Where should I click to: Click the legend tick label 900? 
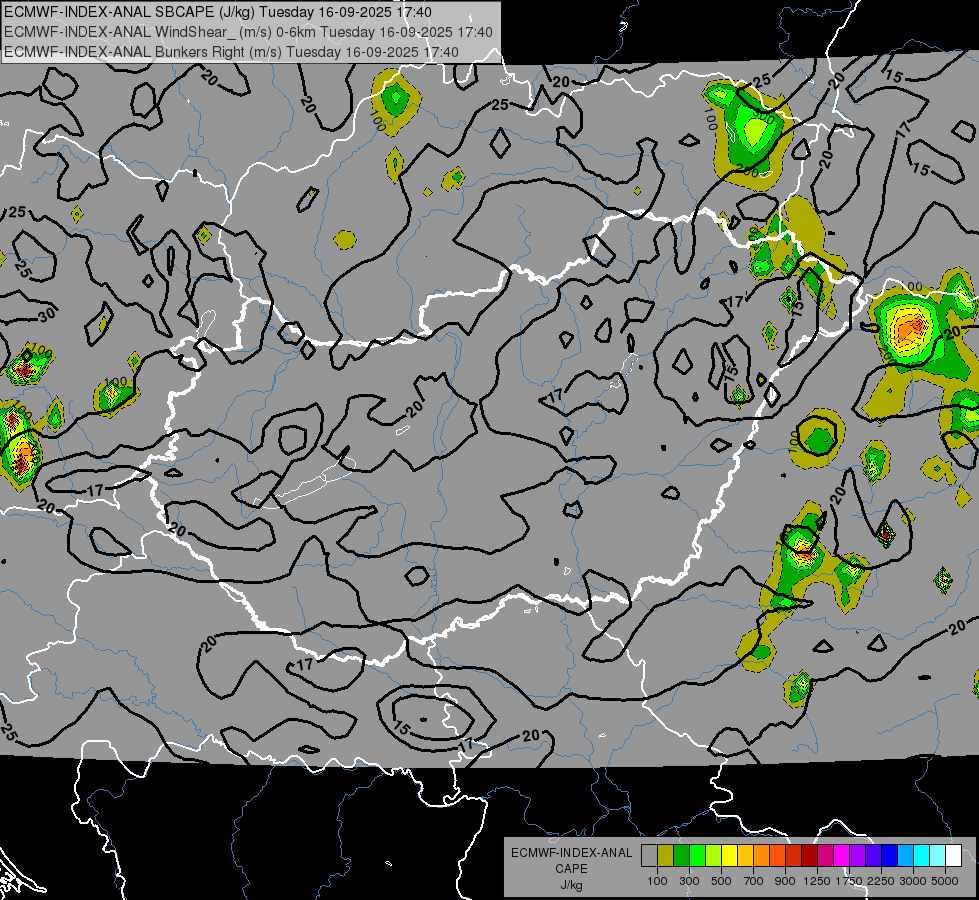[785, 881]
